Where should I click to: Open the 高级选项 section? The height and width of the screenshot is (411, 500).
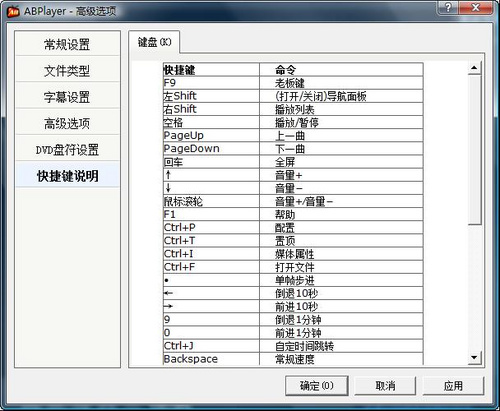point(67,123)
